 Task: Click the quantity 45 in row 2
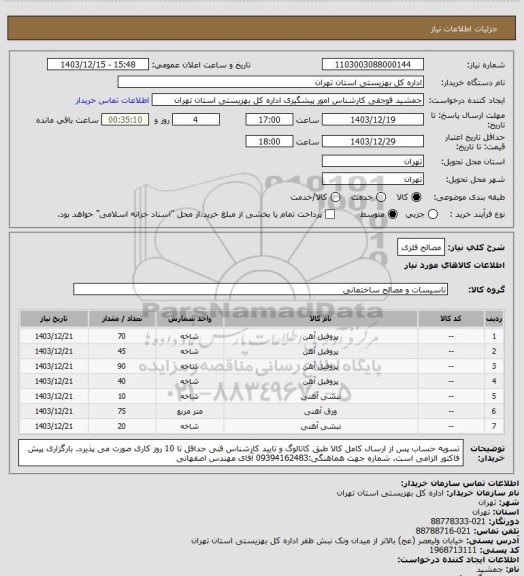pos(122,352)
